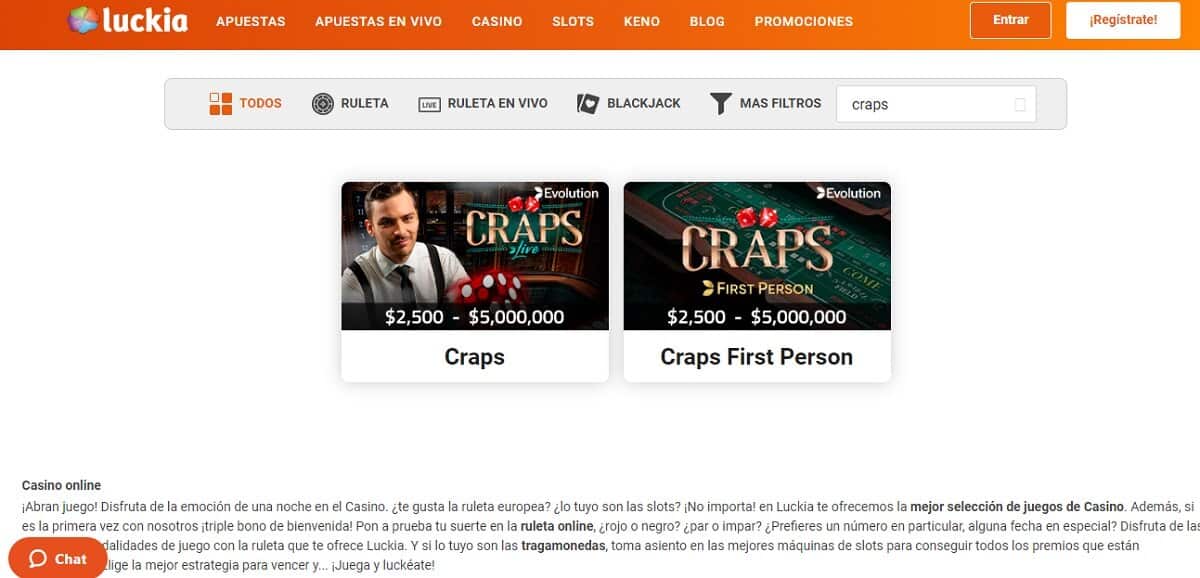This screenshot has height=578, width=1200.
Task: Select the Todos grid icon filter
Action: coord(220,103)
